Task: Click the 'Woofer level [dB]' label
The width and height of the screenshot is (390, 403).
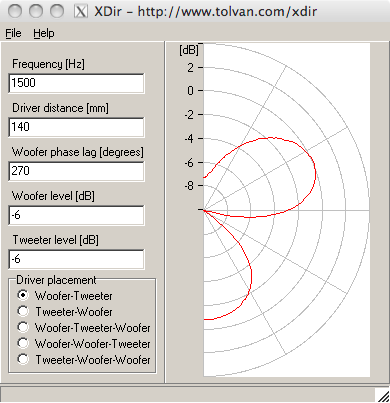Action: [53, 196]
